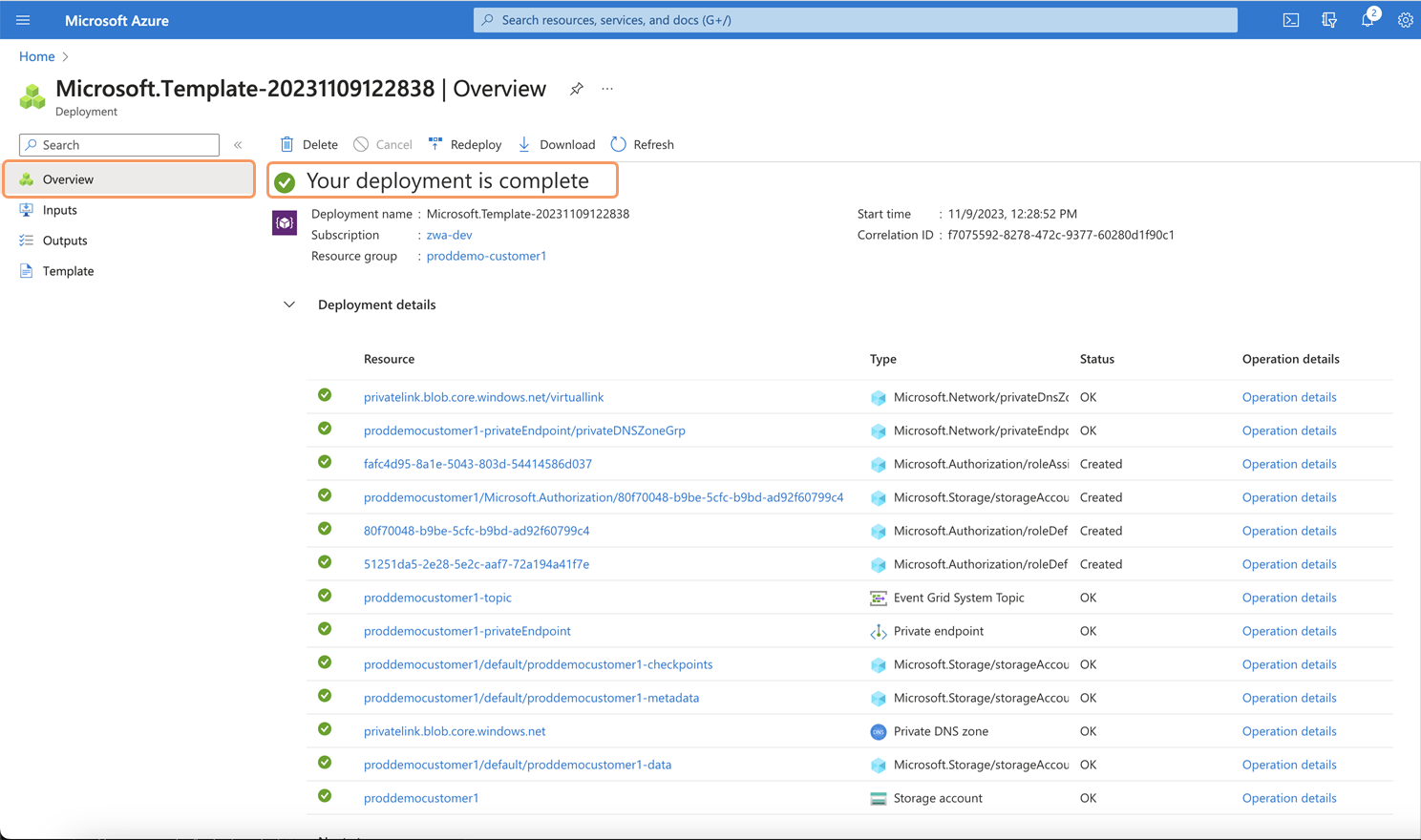The image size is (1421, 840).
Task: Open the proddemo-customer1 resource group link
Action: click(486, 256)
